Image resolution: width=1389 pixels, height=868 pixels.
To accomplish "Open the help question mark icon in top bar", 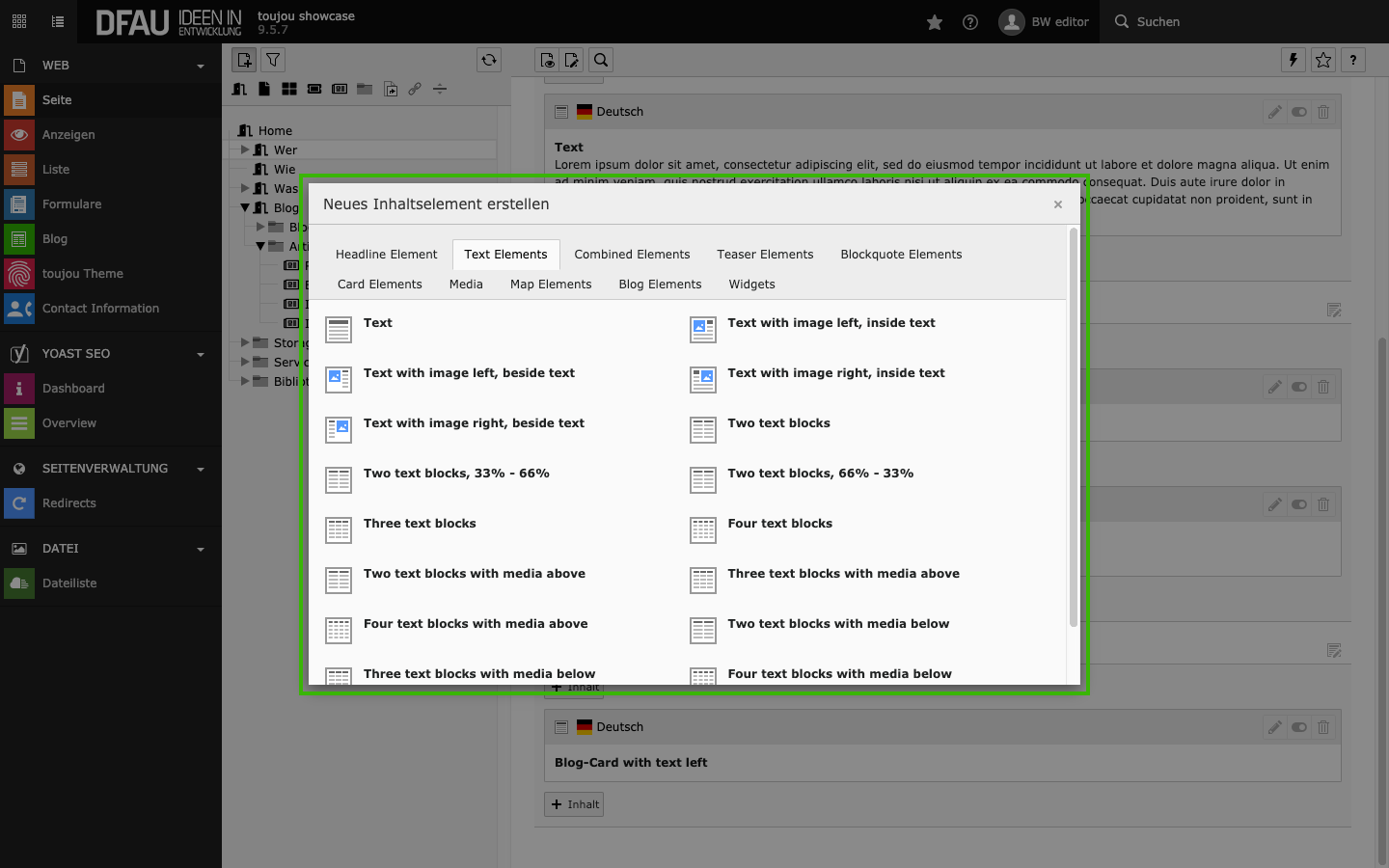I will click(x=970, y=22).
